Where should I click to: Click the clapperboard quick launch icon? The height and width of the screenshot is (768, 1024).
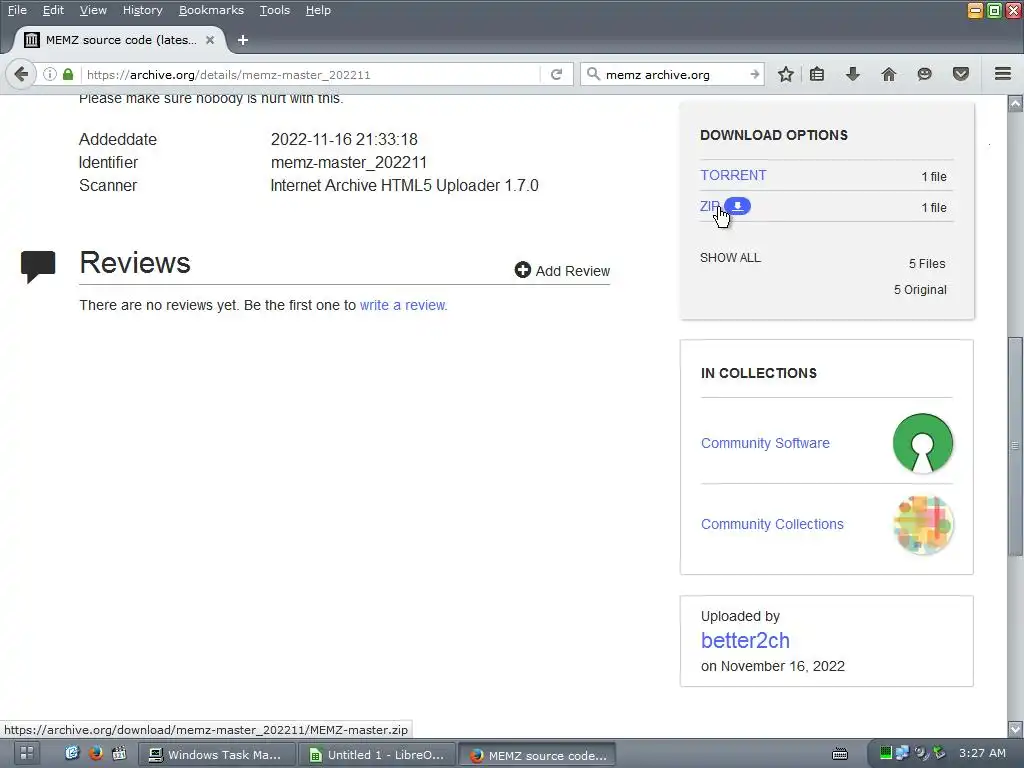coord(119,753)
